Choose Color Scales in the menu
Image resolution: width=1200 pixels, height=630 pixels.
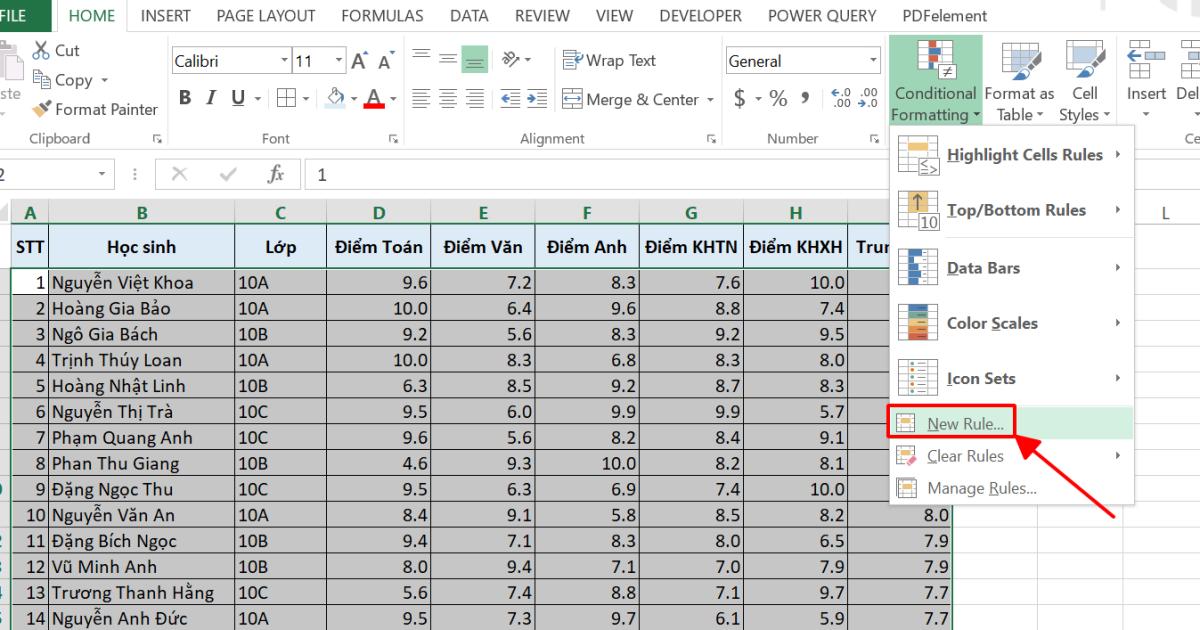[x=990, y=323]
